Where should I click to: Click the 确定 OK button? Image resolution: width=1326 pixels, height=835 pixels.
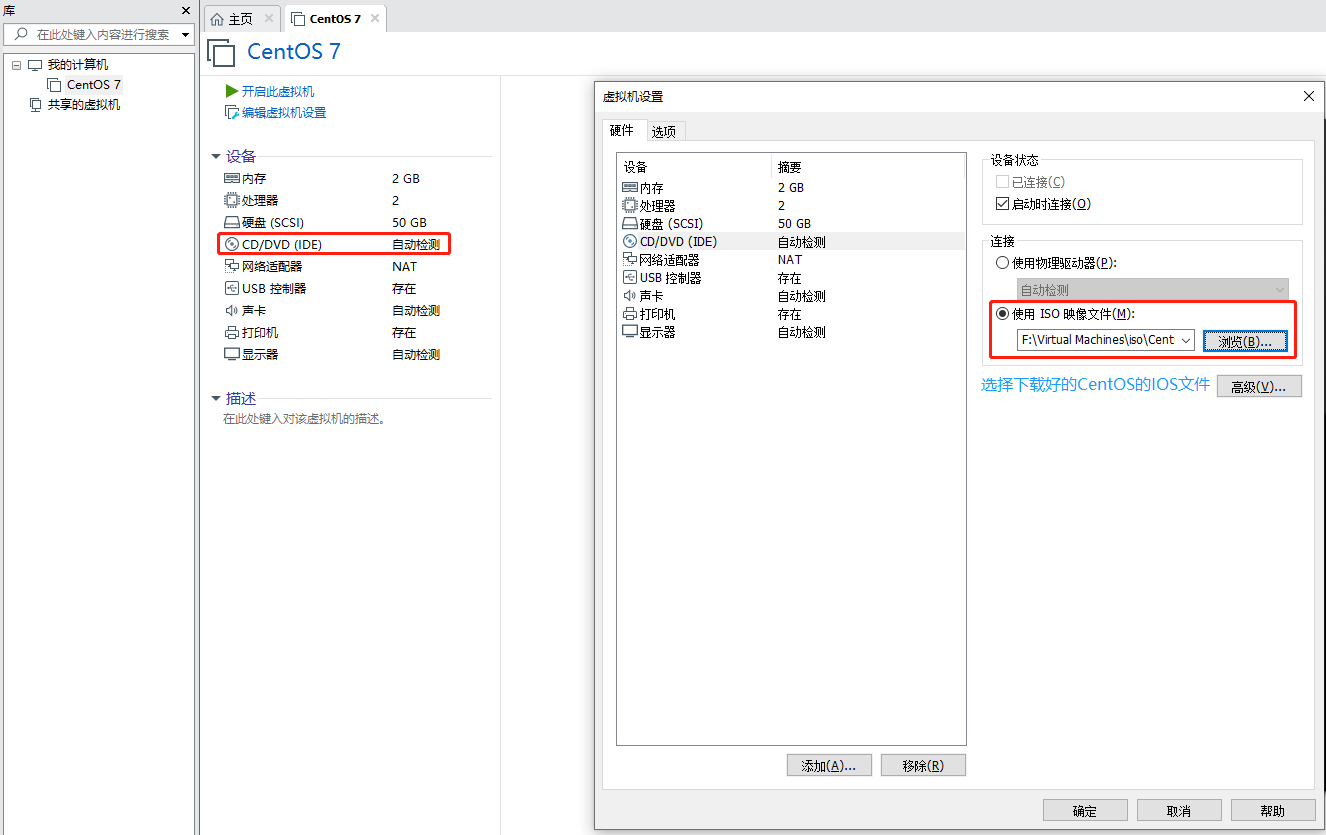pos(1084,811)
